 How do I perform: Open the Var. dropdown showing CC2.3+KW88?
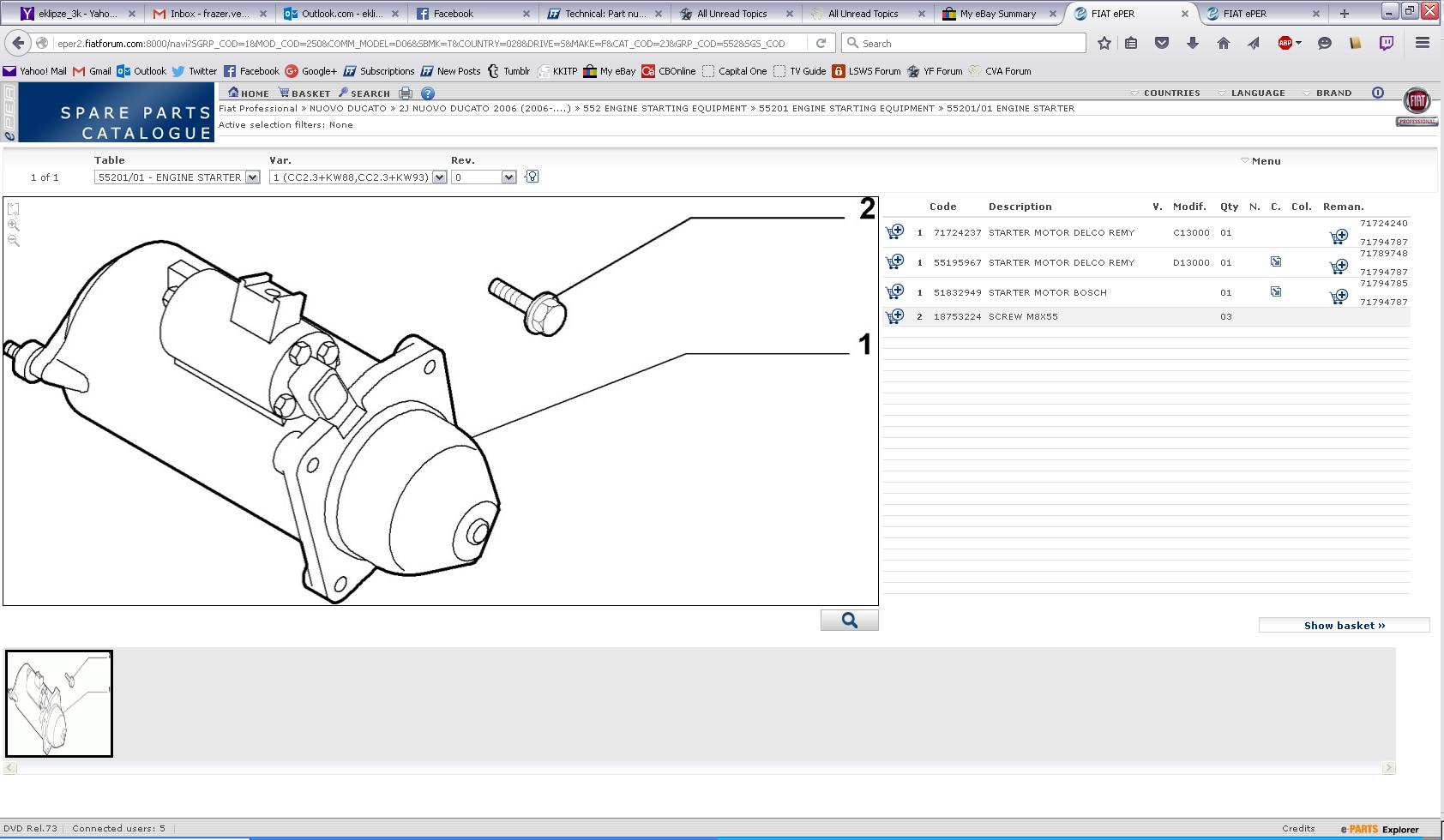click(x=358, y=177)
